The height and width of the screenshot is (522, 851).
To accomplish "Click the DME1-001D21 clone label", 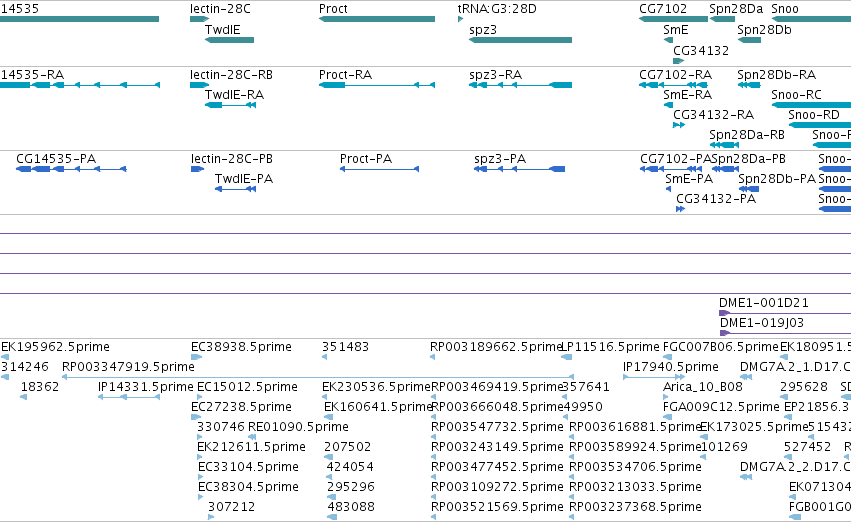I will point(764,302).
